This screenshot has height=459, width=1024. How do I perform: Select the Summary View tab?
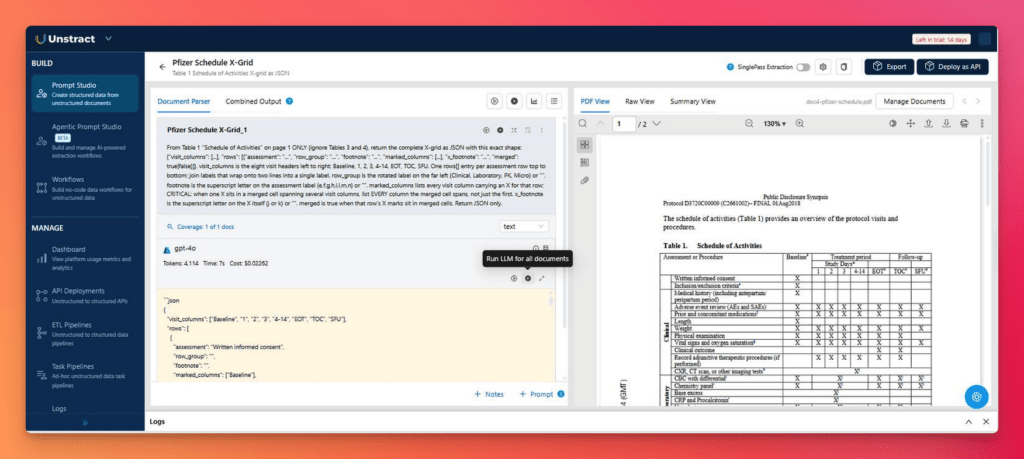pyautogui.click(x=693, y=101)
